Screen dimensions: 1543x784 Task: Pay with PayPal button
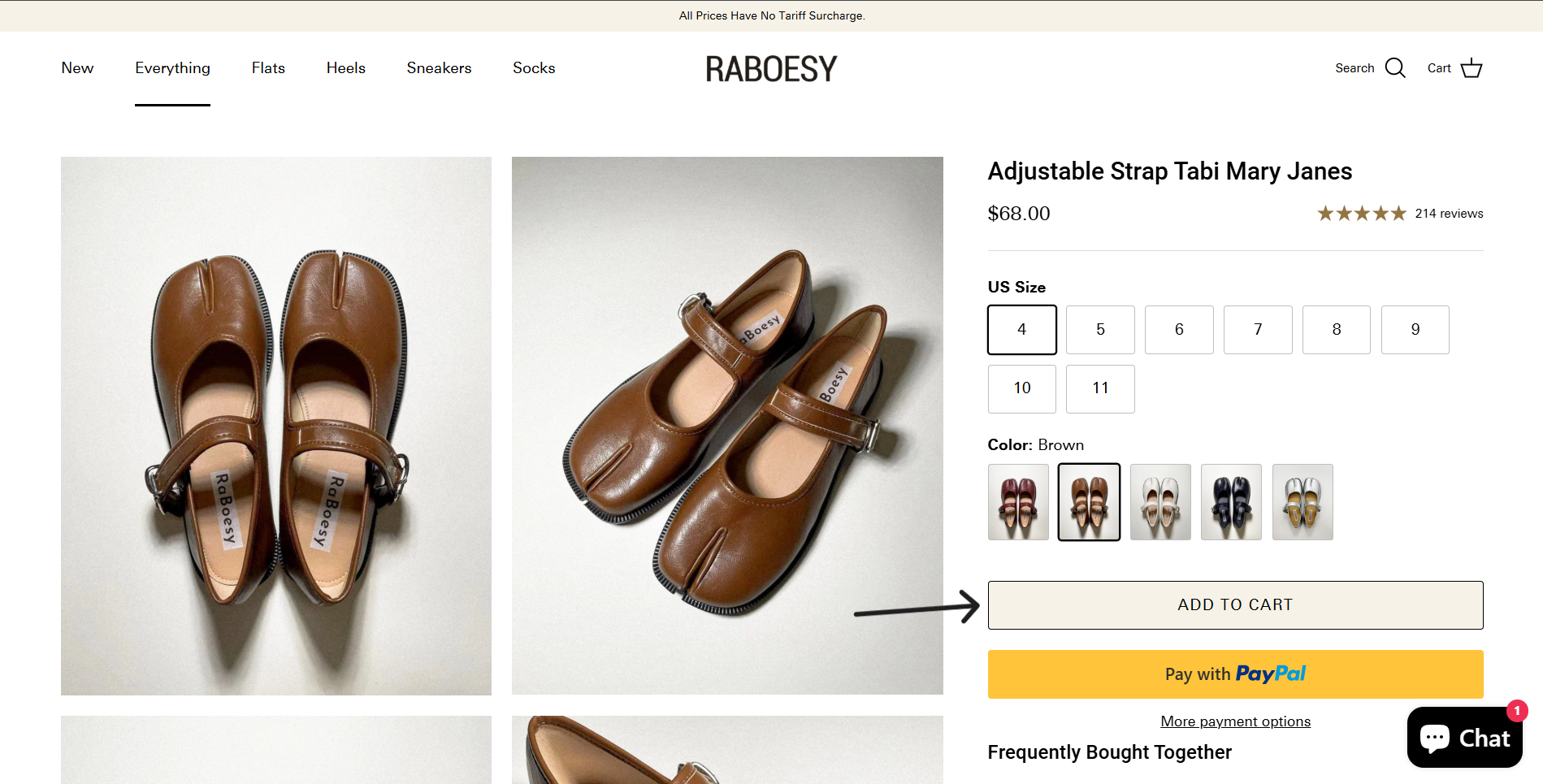[1235, 674]
